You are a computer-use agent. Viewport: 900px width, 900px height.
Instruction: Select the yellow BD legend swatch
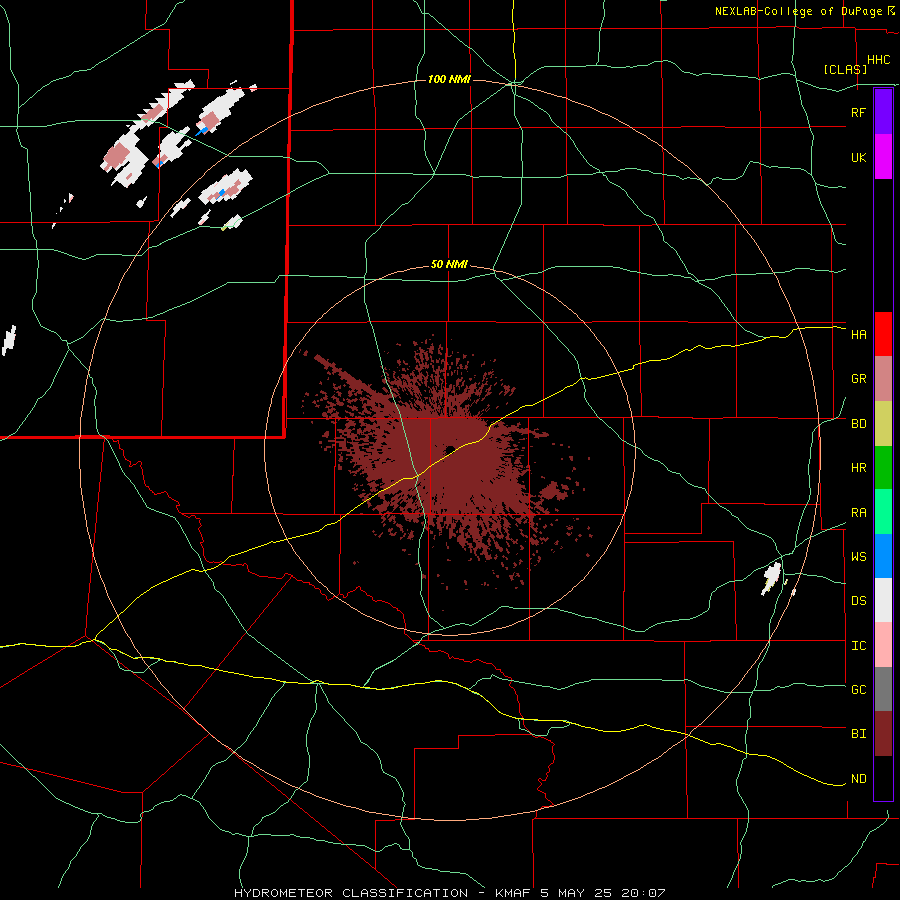click(x=883, y=423)
